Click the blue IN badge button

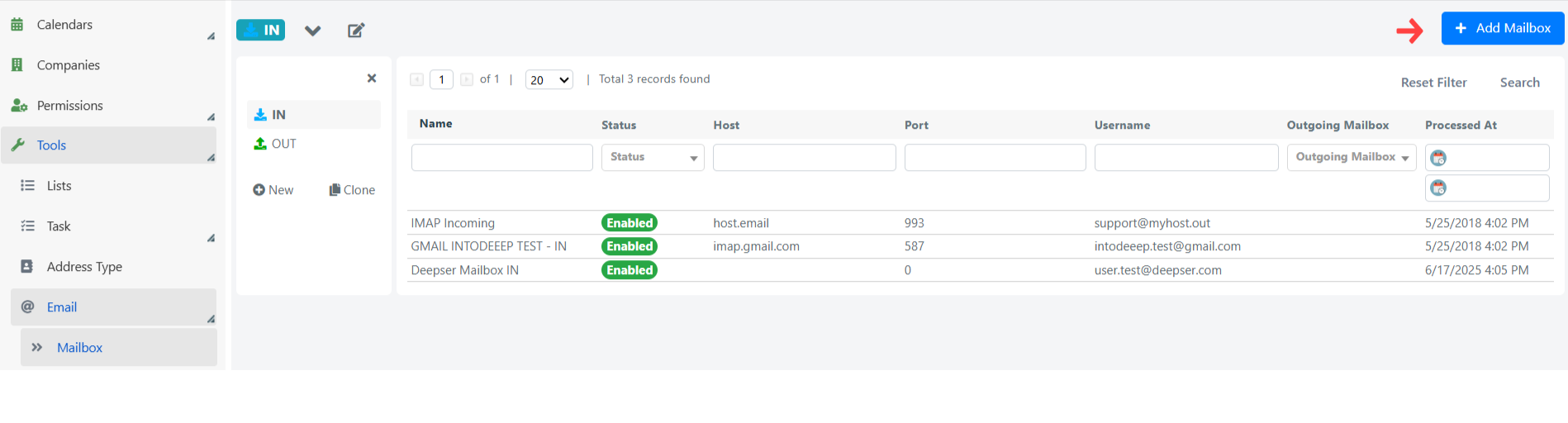261,31
